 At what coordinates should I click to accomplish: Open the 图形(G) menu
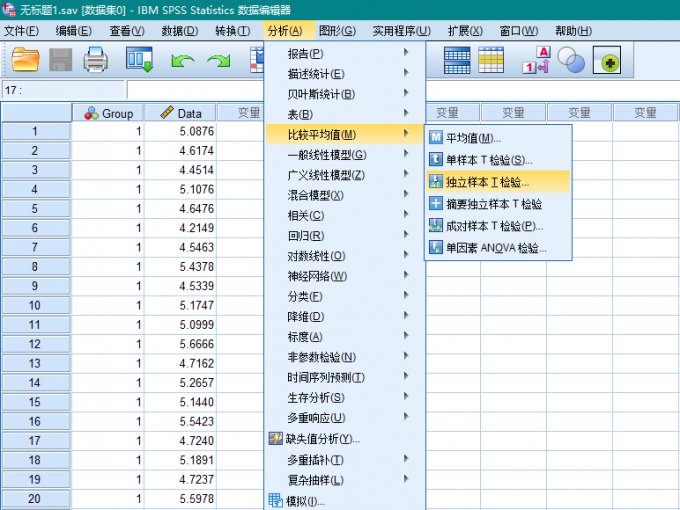coord(337,31)
